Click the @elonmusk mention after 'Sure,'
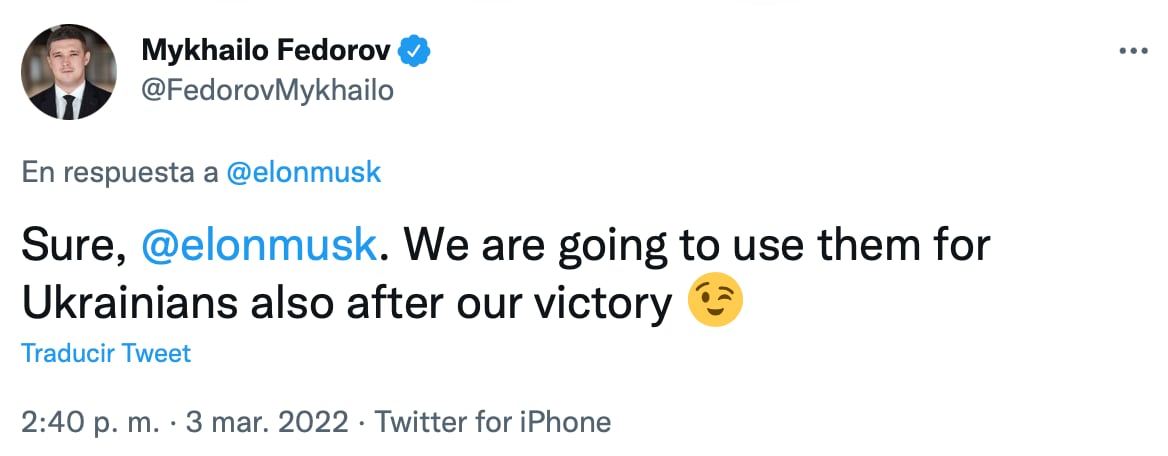The width and height of the screenshot is (1168, 456). 260,246
